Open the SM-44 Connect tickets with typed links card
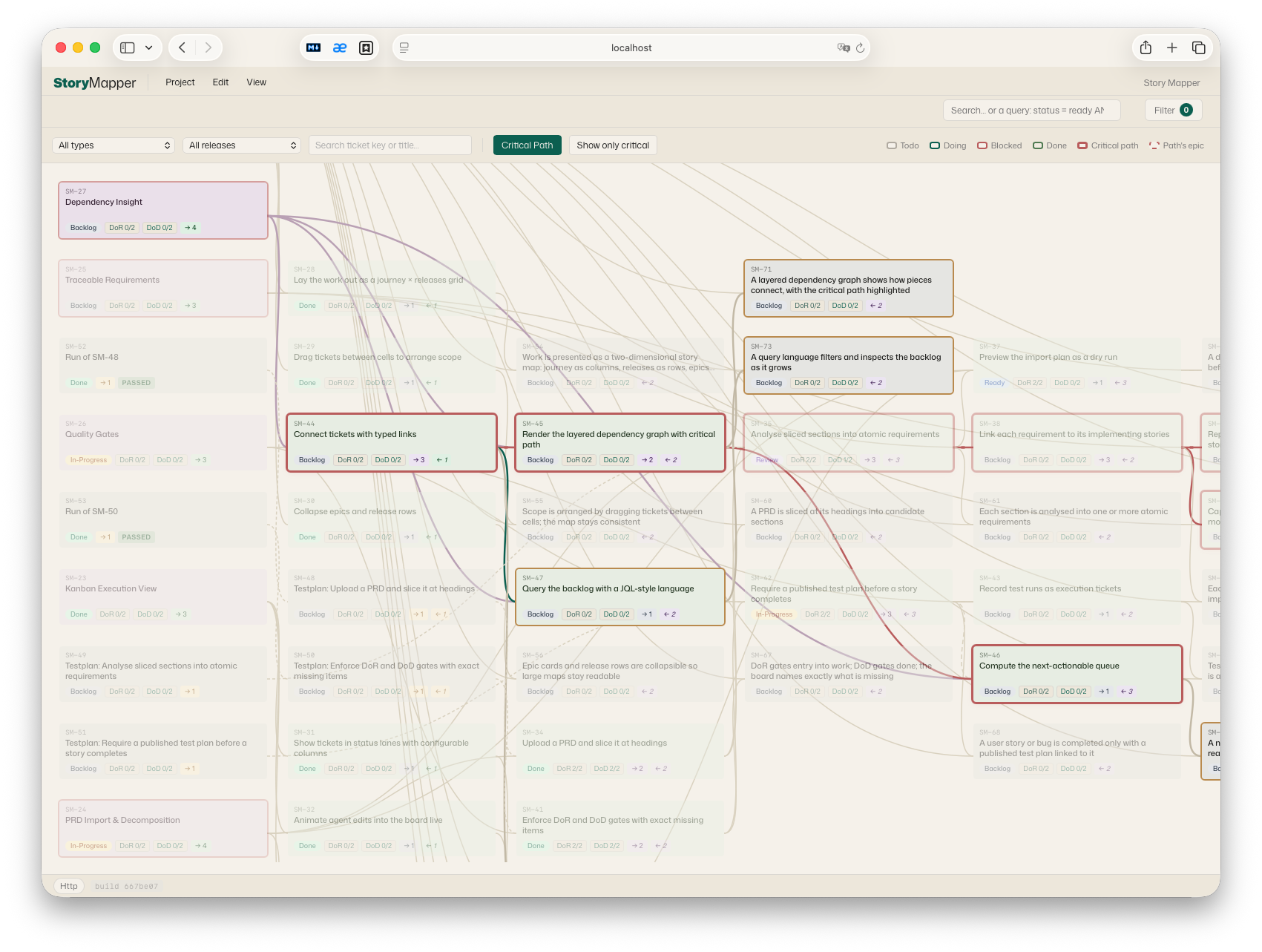1262x952 pixels. 392,442
